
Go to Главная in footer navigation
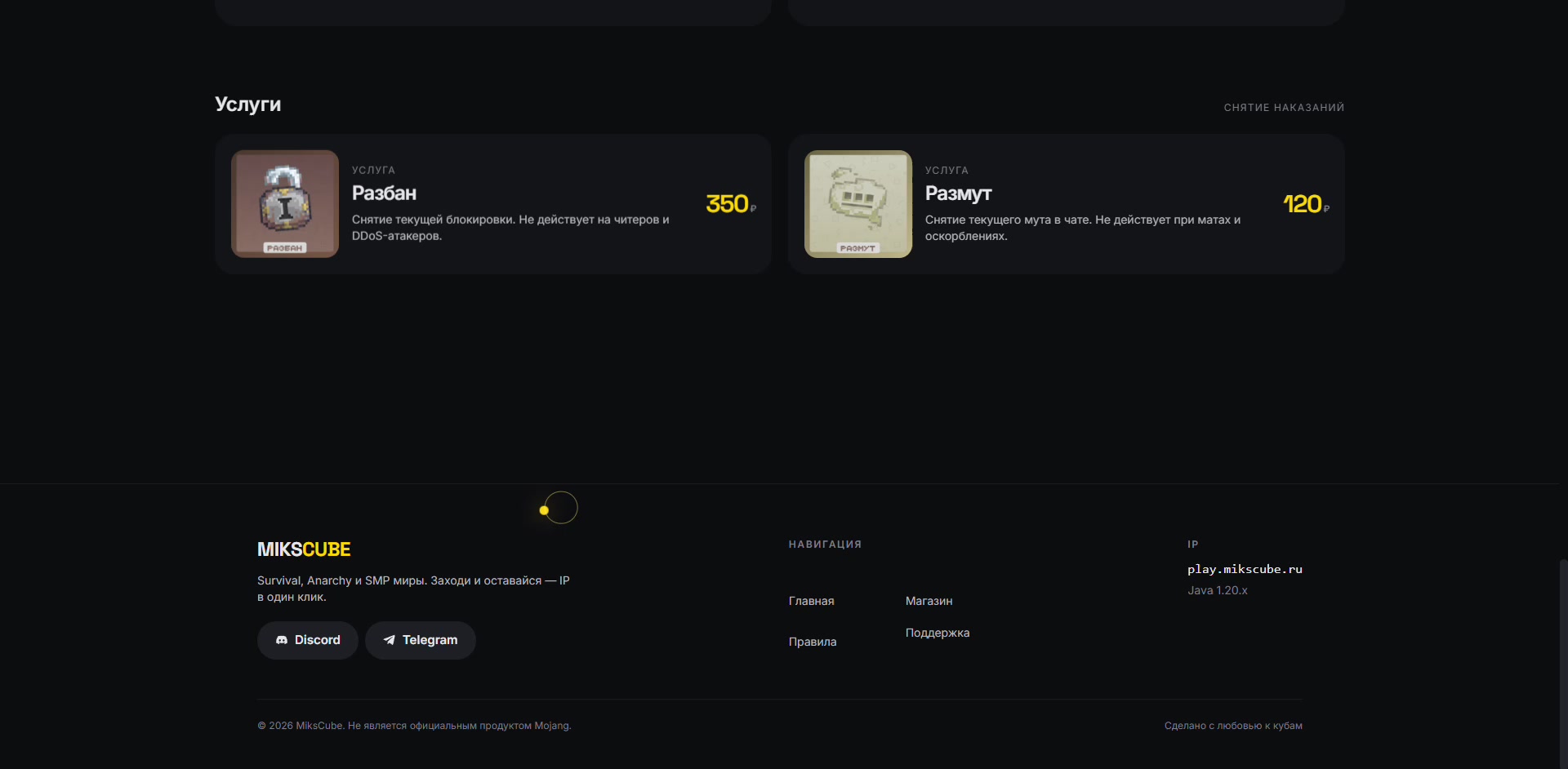812,601
